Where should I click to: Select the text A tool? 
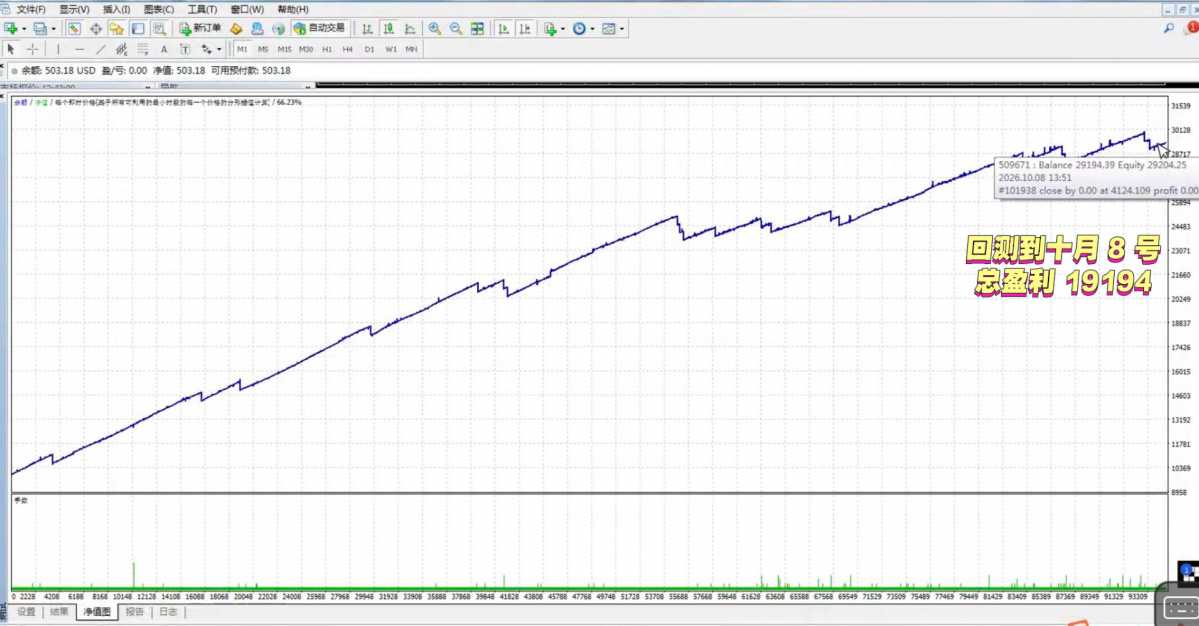click(x=164, y=49)
